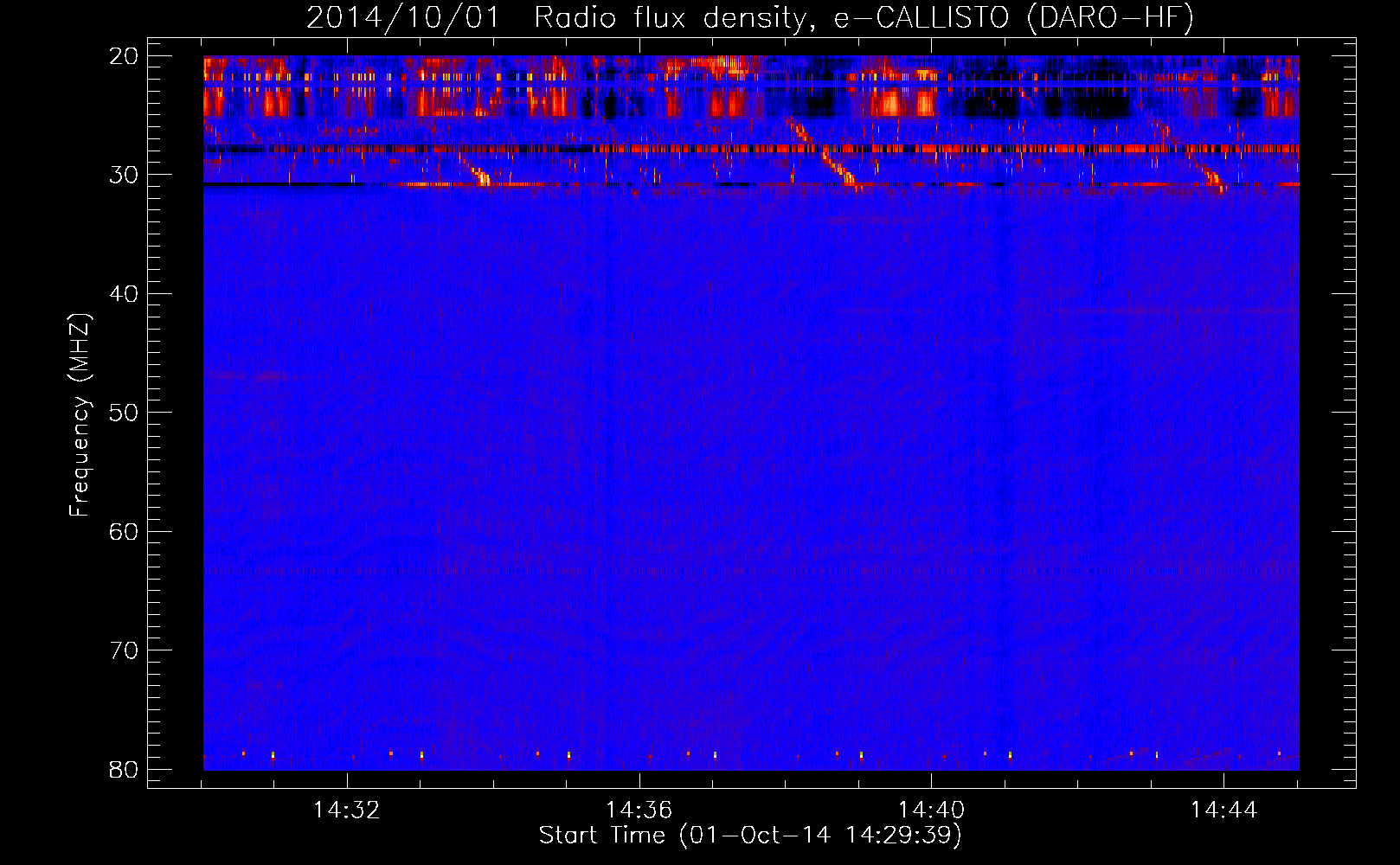Viewport: 1400px width, 865px height.
Task: Click the 'Frequency (MHZ)' axis label
Action: (x=80, y=415)
